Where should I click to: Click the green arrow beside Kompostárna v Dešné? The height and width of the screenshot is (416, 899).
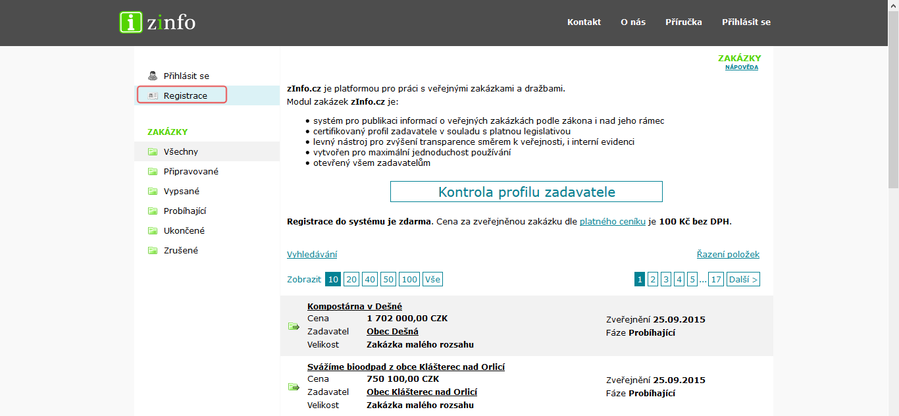(x=294, y=326)
